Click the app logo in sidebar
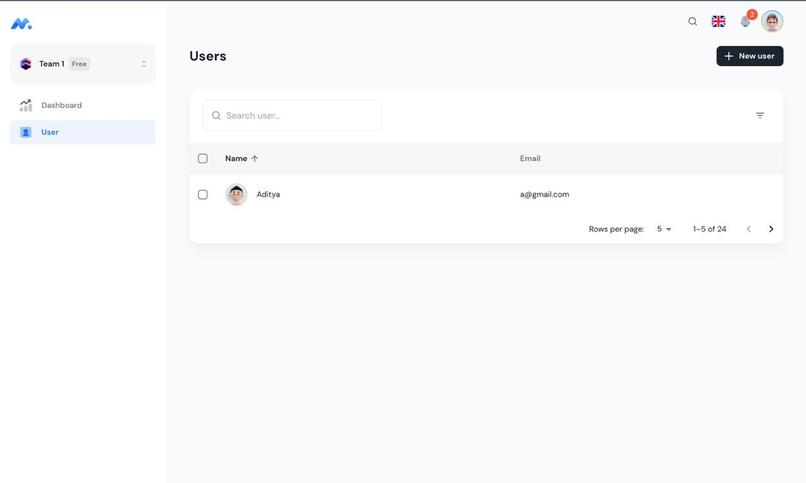Viewport: 806px width, 483px height. (21, 24)
